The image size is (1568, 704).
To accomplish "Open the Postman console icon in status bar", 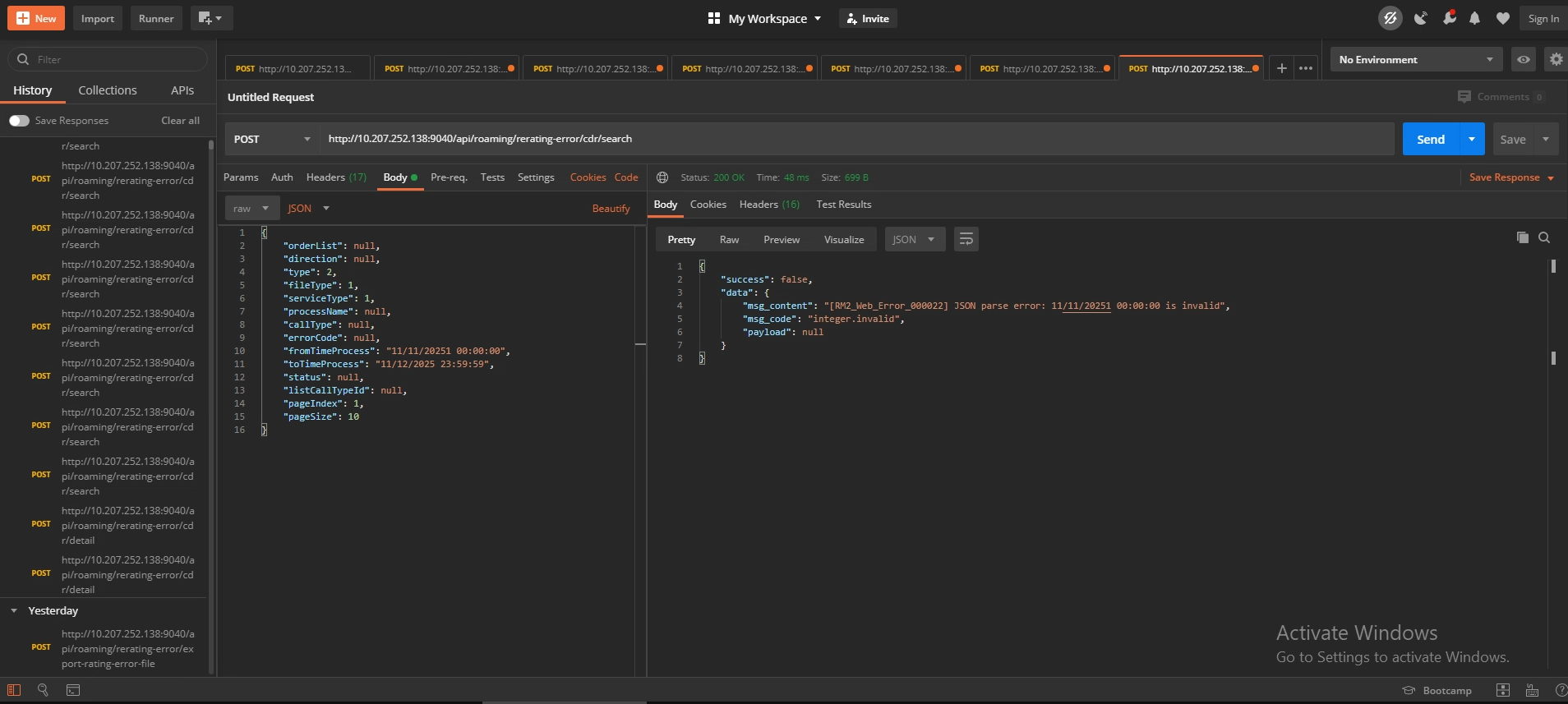I will coord(73,690).
